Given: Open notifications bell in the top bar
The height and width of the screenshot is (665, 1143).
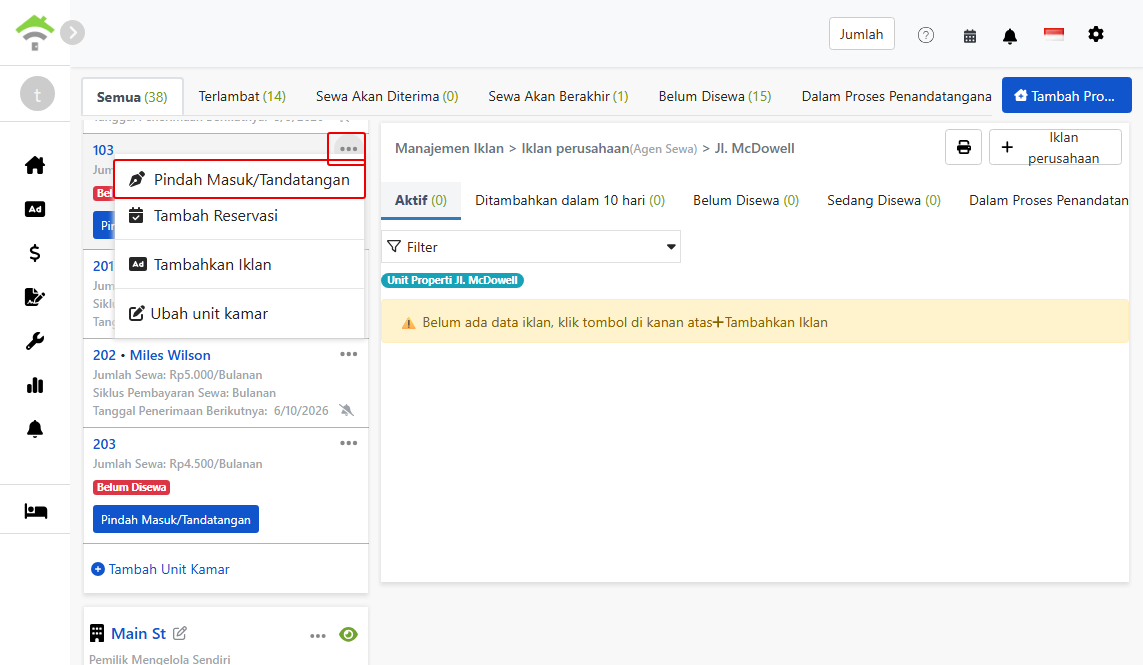Looking at the screenshot, I should [x=1010, y=36].
